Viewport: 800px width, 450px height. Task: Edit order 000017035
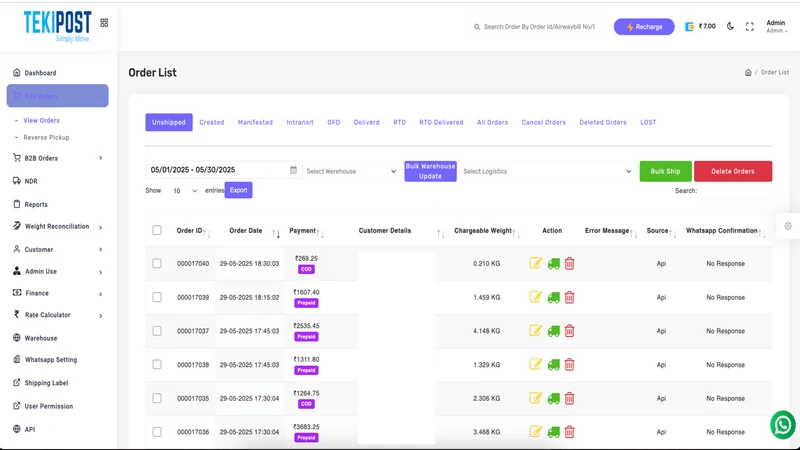[535, 398]
